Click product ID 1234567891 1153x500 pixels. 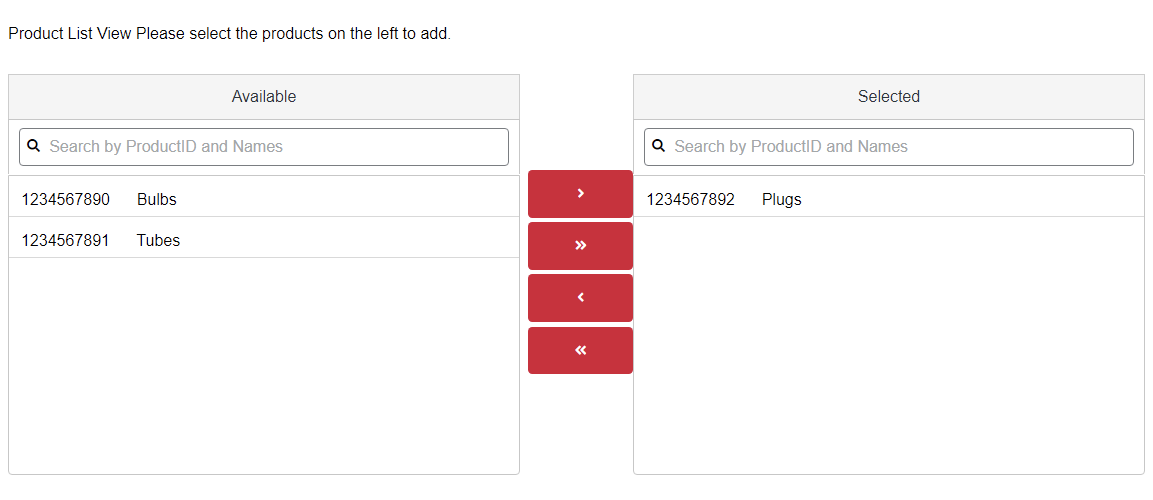65,240
